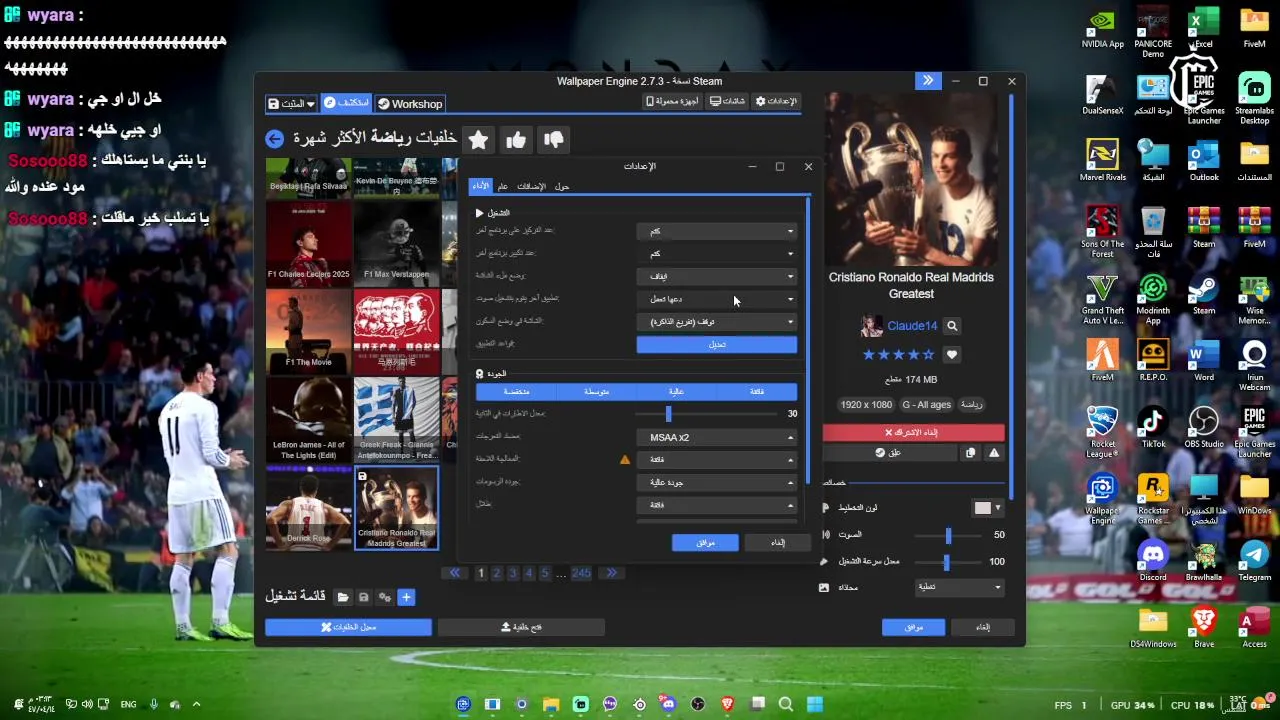This screenshot has height=720, width=1280.
Task: Adjust the FPS slider showing 30
Action: [x=707, y=414]
